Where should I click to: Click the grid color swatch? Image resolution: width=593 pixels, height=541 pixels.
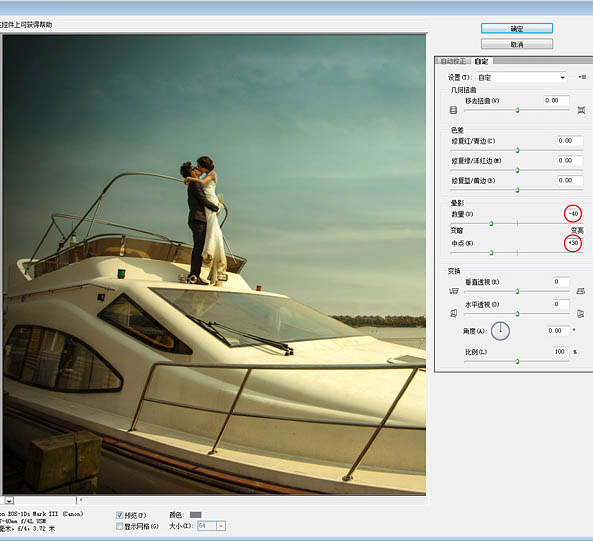[x=196, y=515]
